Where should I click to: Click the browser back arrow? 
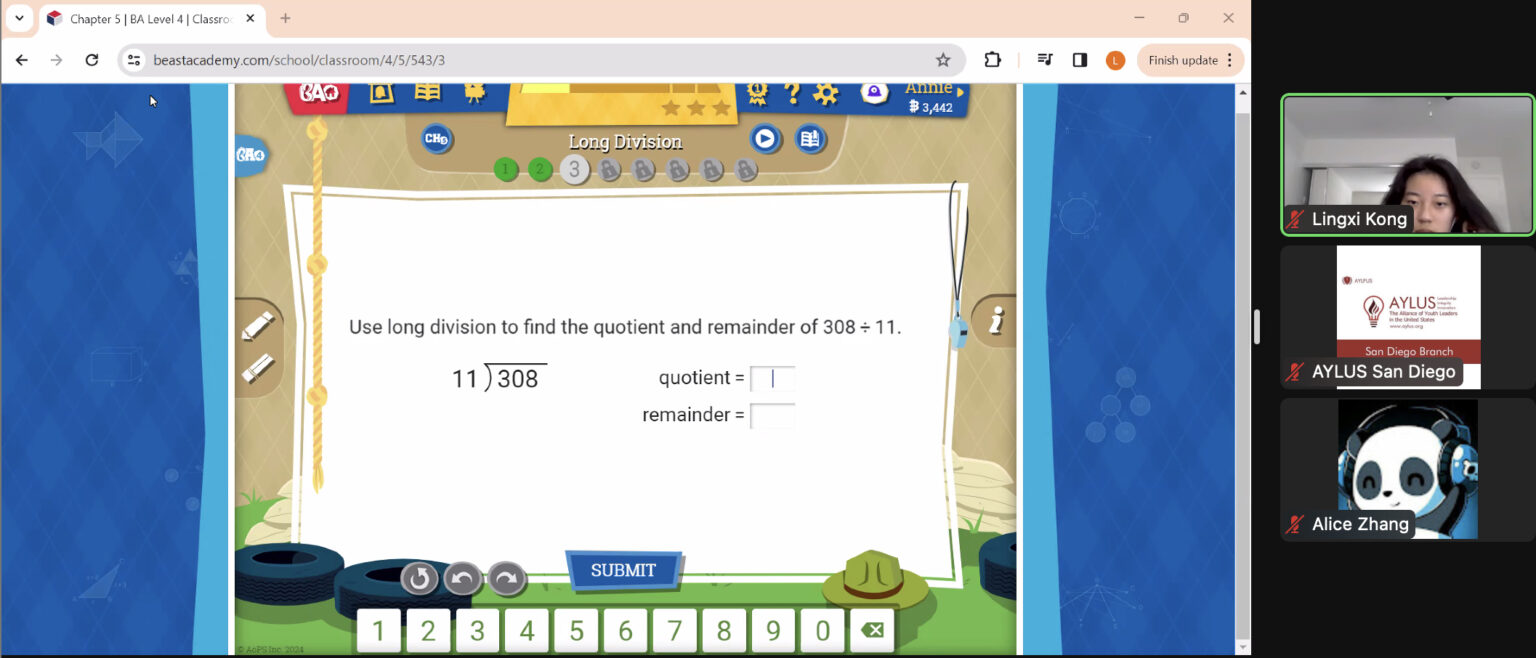click(x=22, y=60)
